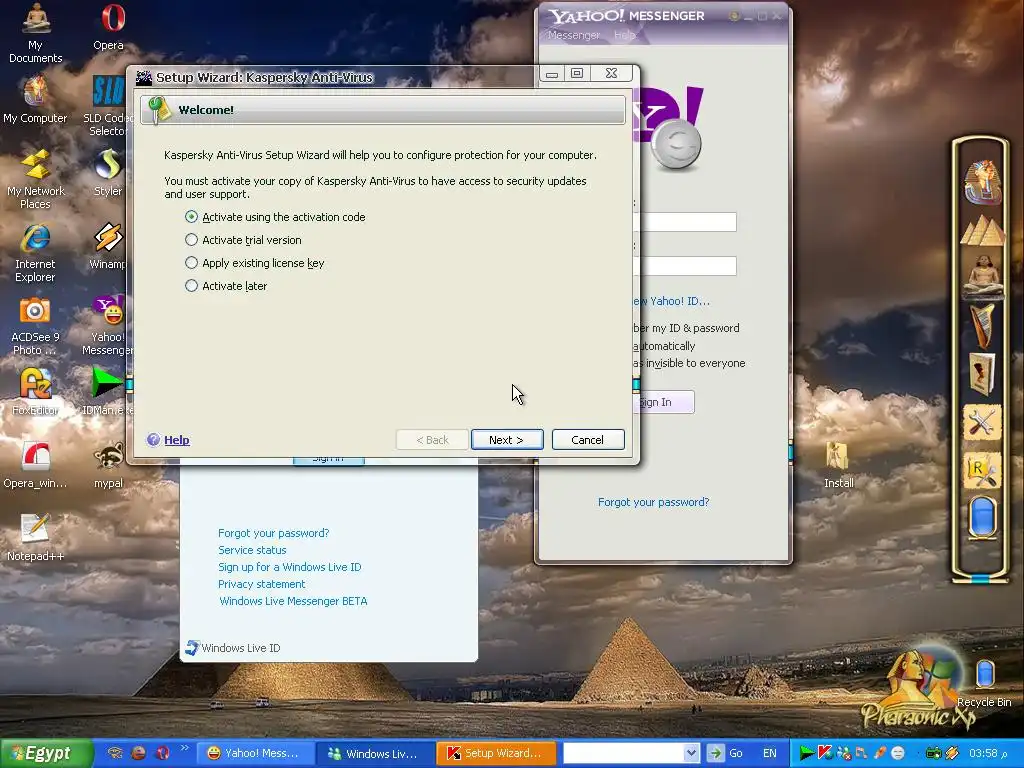This screenshot has height=768, width=1024.
Task: Click pharaoh mask icon in side dock
Action: [x=982, y=182]
